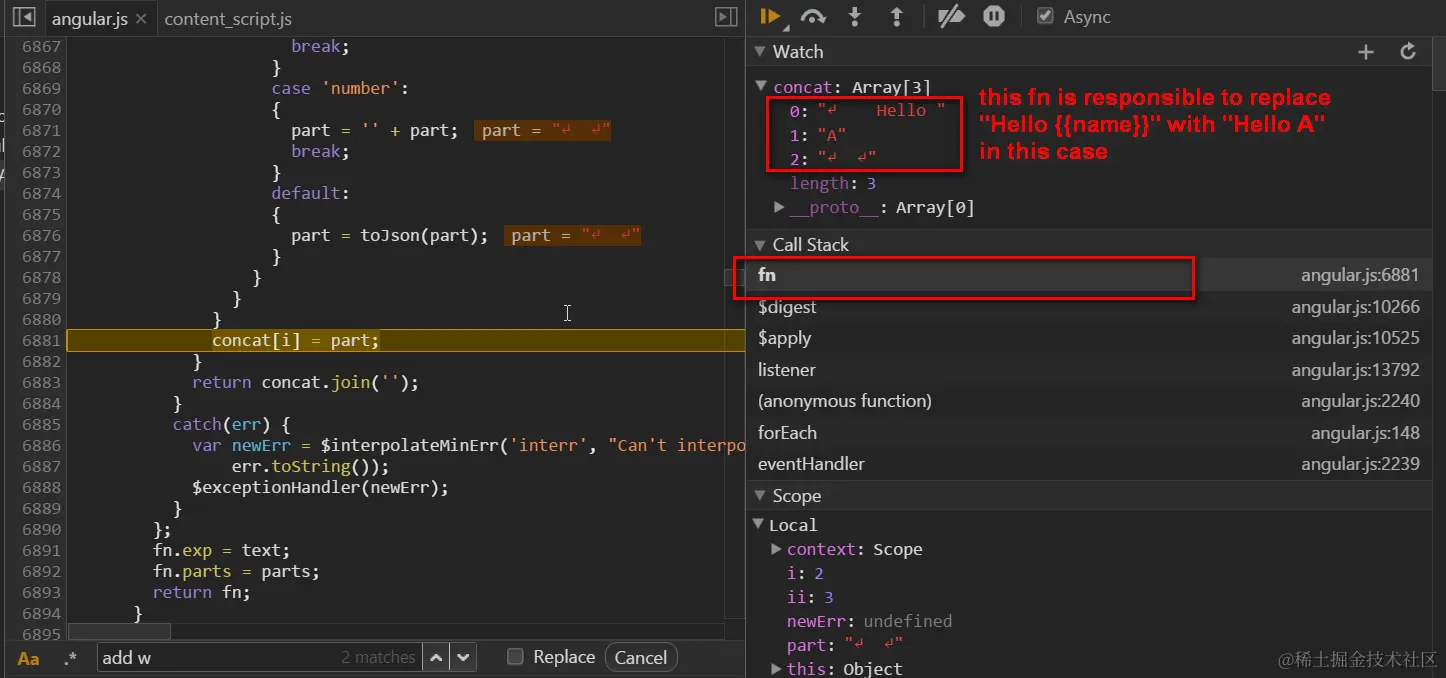Toggle the debugger sidebar panel icon
The image size is (1446, 678).
click(x=726, y=17)
